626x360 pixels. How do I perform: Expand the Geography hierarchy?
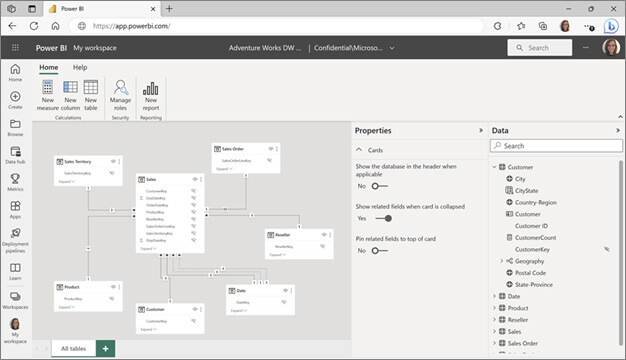click(502, 261)
